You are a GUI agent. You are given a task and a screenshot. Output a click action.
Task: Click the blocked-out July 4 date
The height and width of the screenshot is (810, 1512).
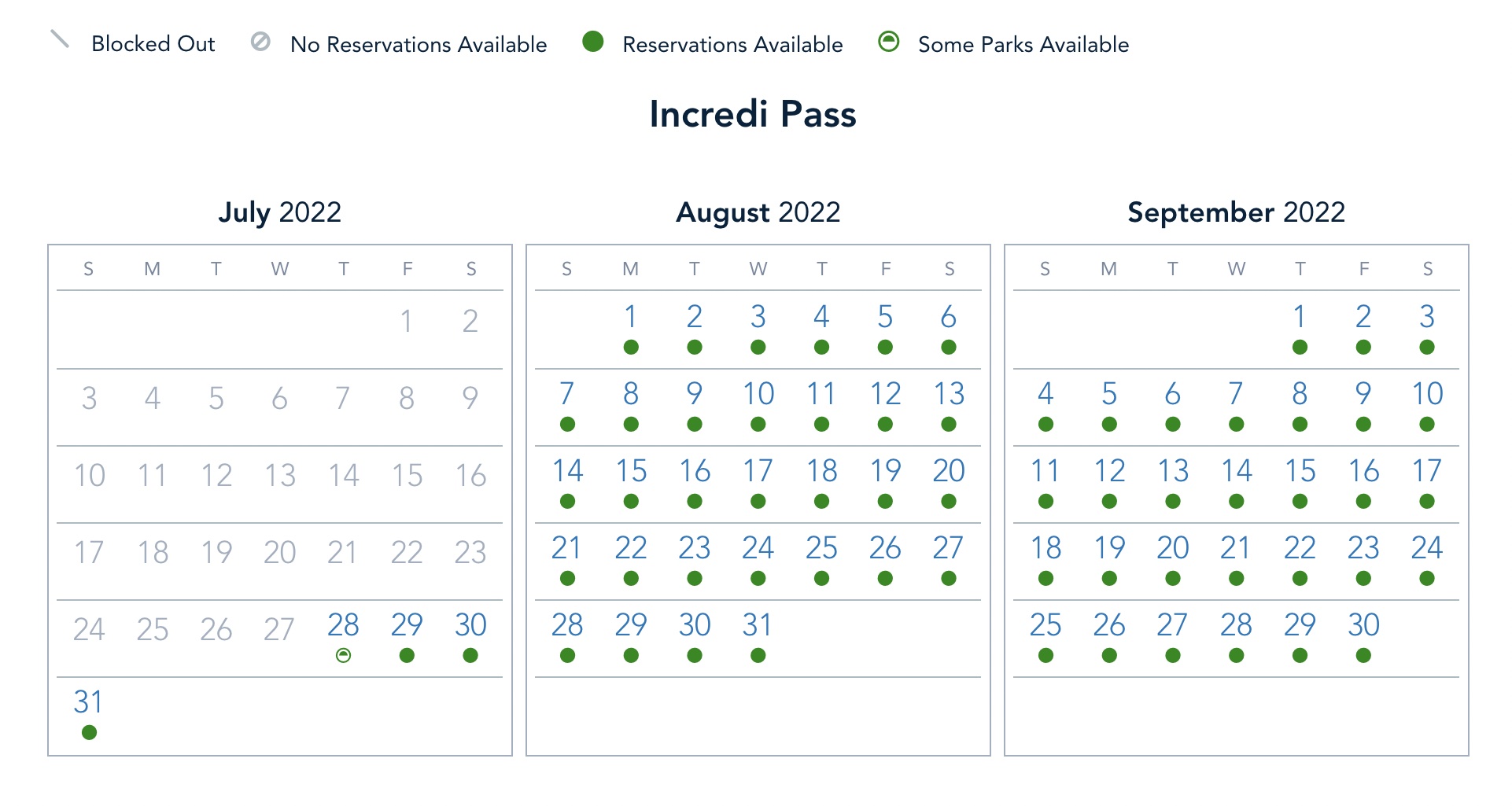153,399
